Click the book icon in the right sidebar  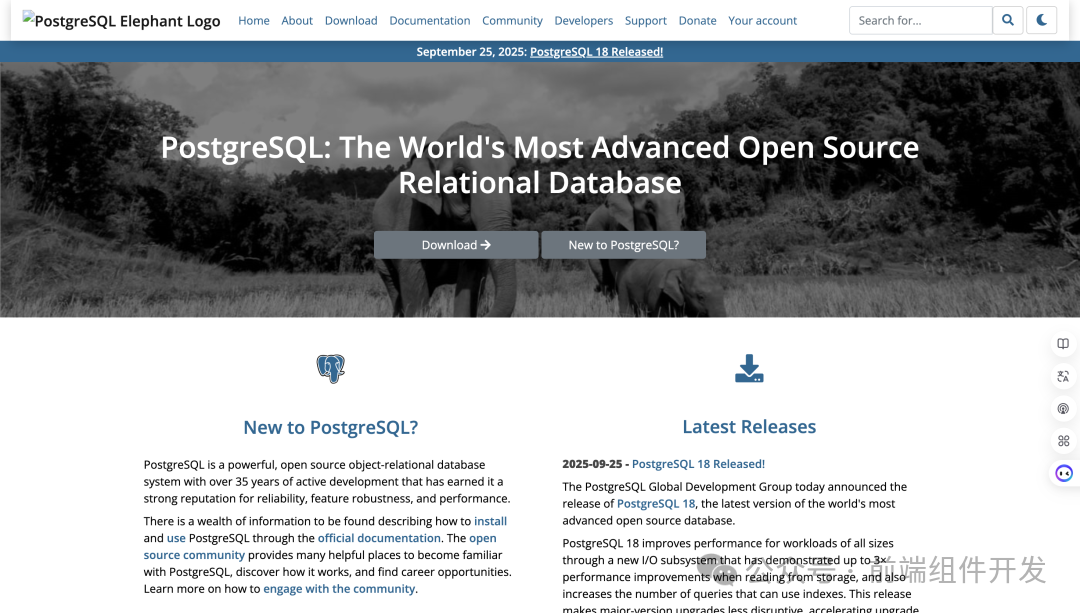tap(1063, 344)
